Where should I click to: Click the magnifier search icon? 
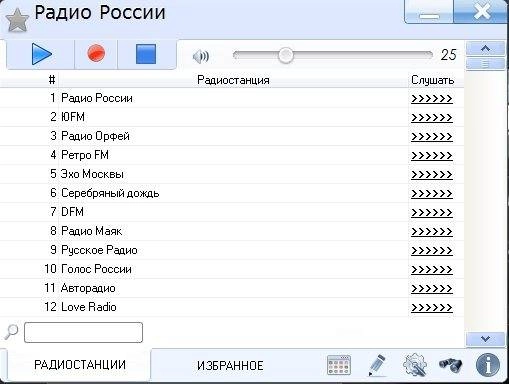point(11,332)
